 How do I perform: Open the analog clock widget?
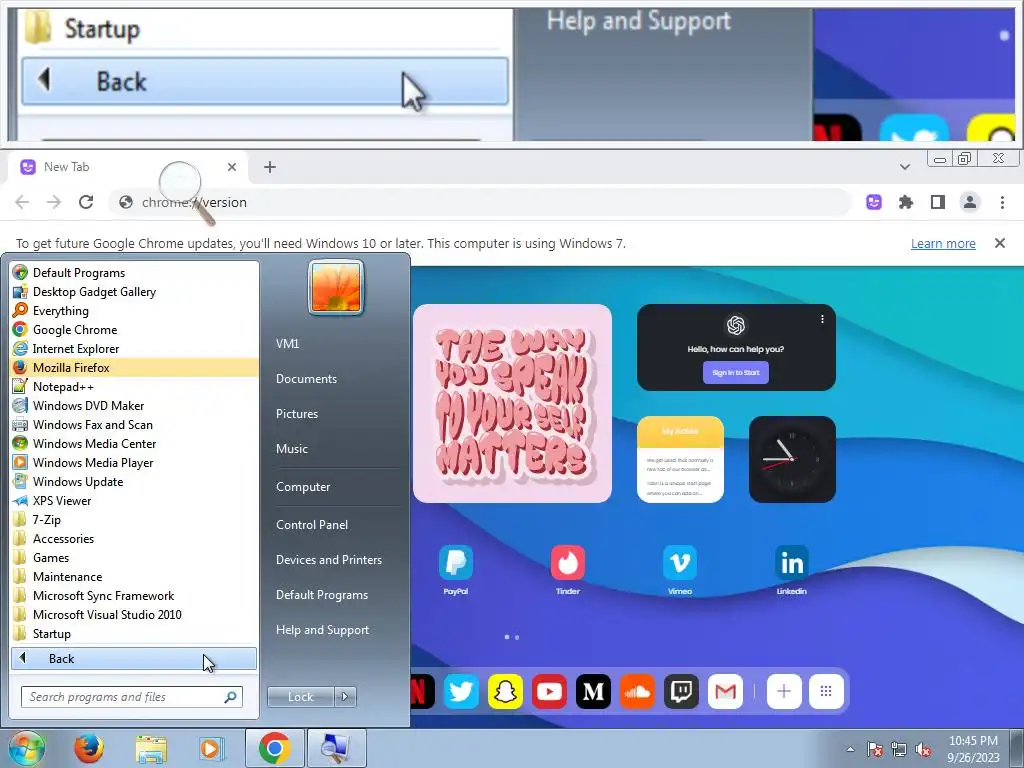[792, 460]
